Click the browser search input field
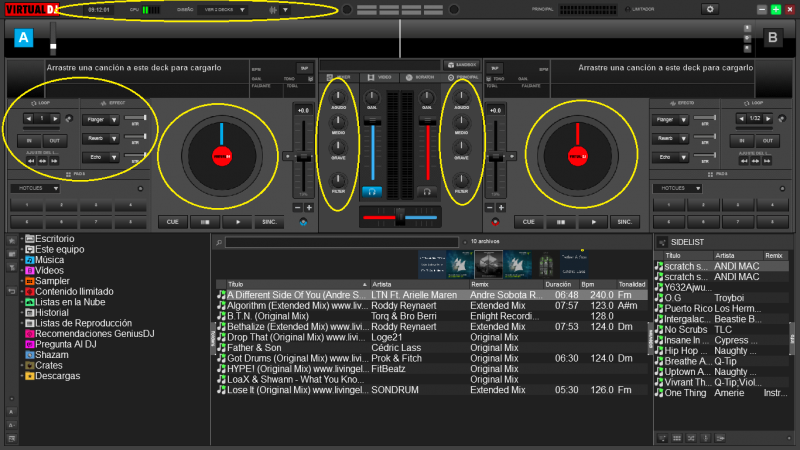This screenshot has width=800, height=450. point(342,242)
